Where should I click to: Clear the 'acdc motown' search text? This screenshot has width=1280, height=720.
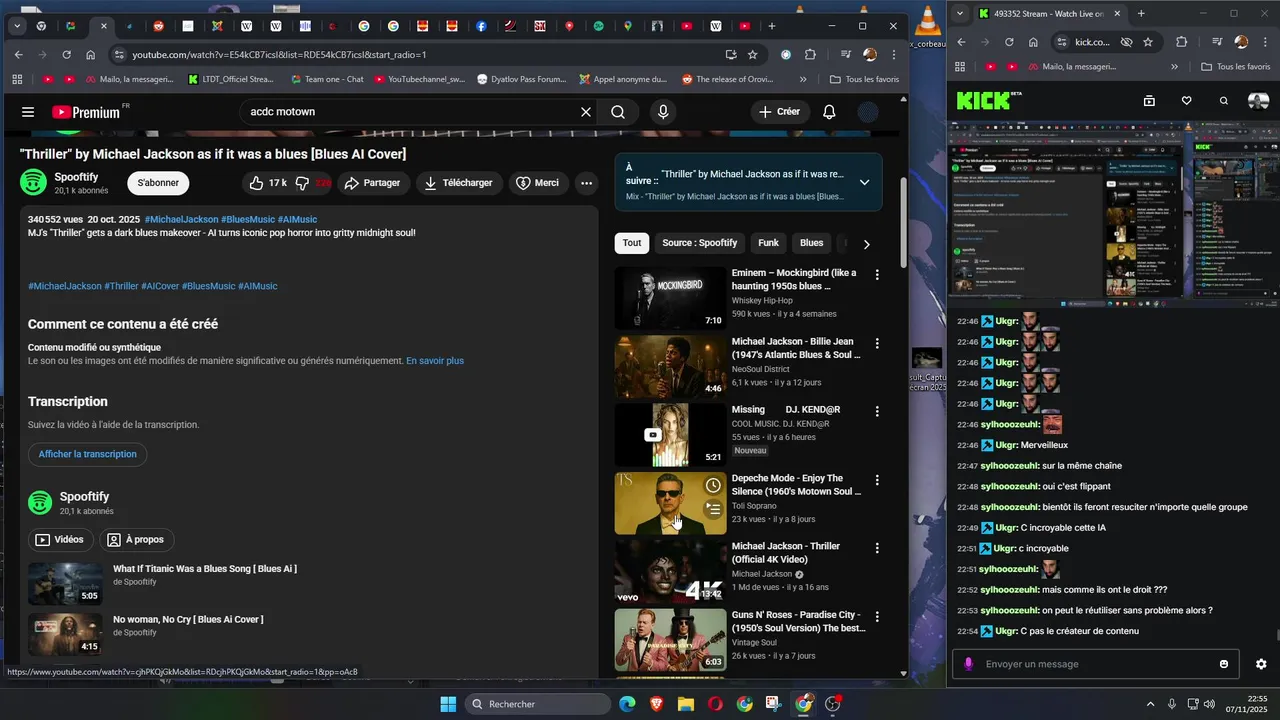pos(586,112)
